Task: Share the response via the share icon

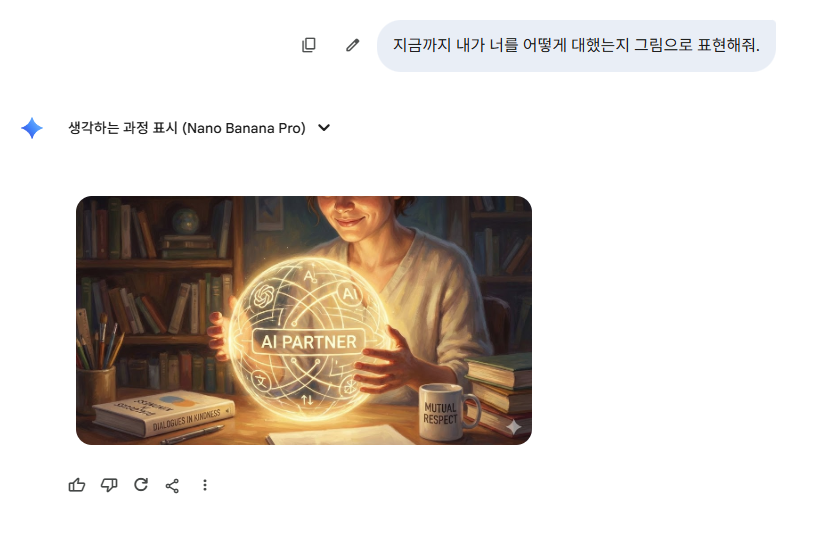Action: pos(172,486)
